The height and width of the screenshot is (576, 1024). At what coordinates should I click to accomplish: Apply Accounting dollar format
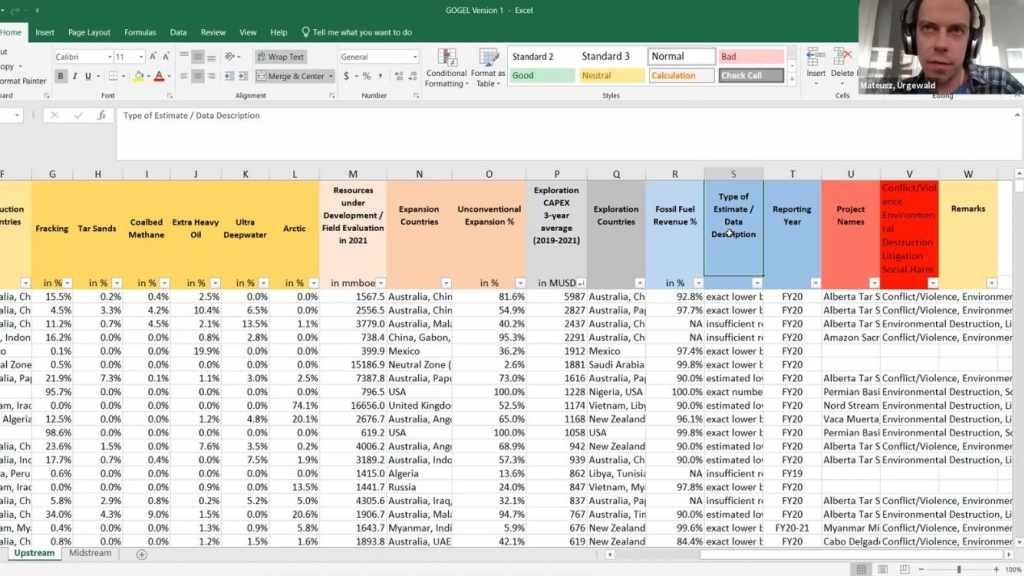pyautogui.click(x=345, y=76)
